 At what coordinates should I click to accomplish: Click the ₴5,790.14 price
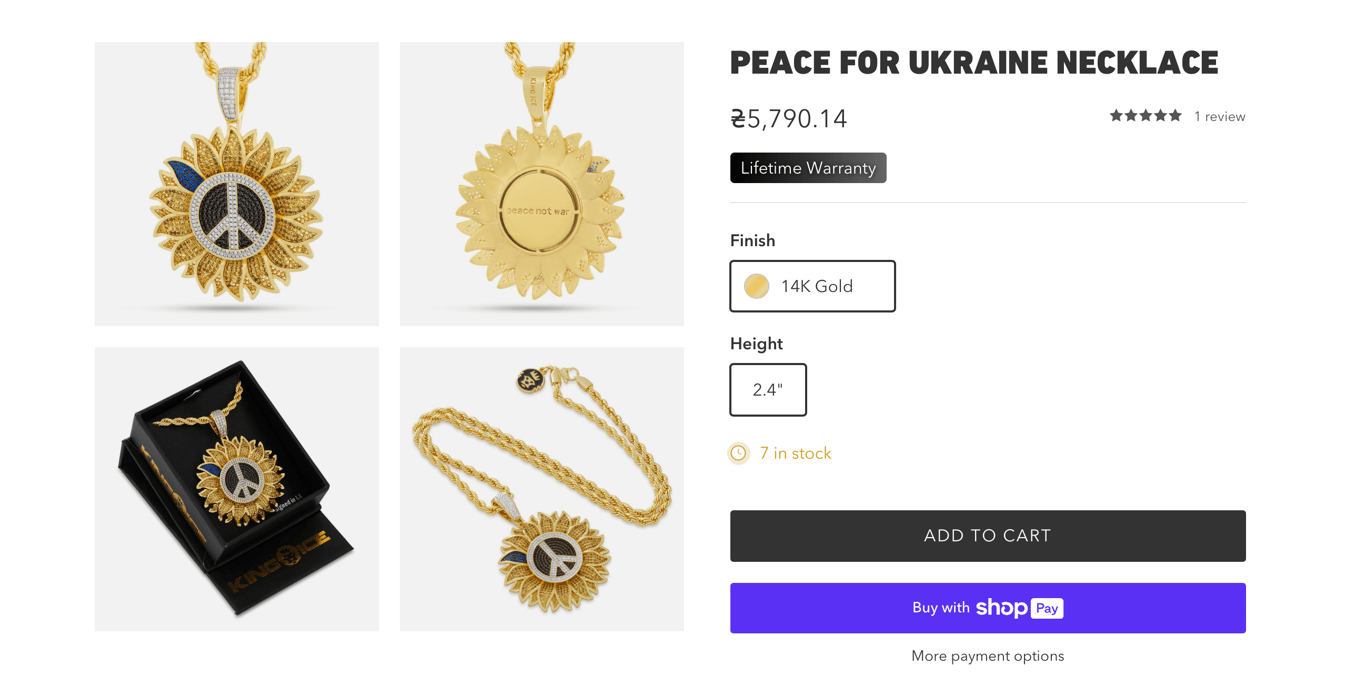(789, 119)
